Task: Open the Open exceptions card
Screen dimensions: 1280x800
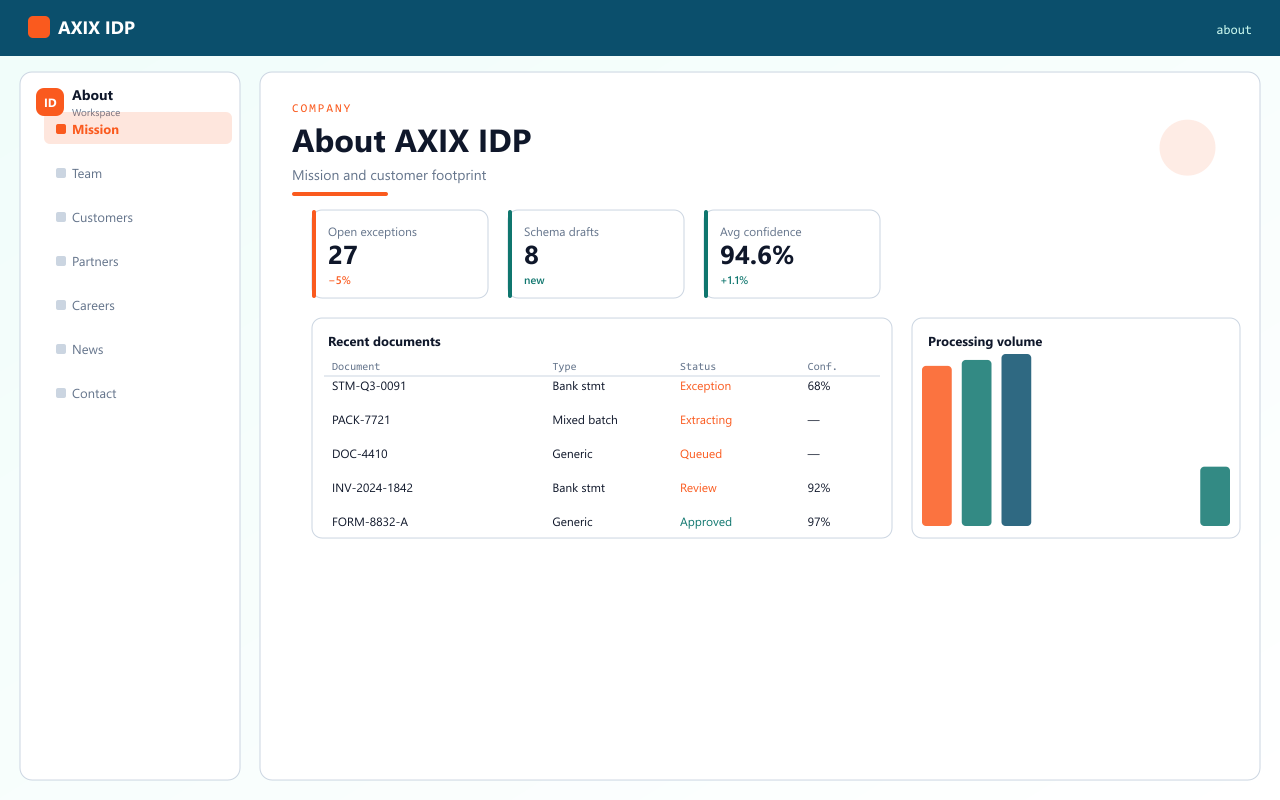Action: point(400,254)
